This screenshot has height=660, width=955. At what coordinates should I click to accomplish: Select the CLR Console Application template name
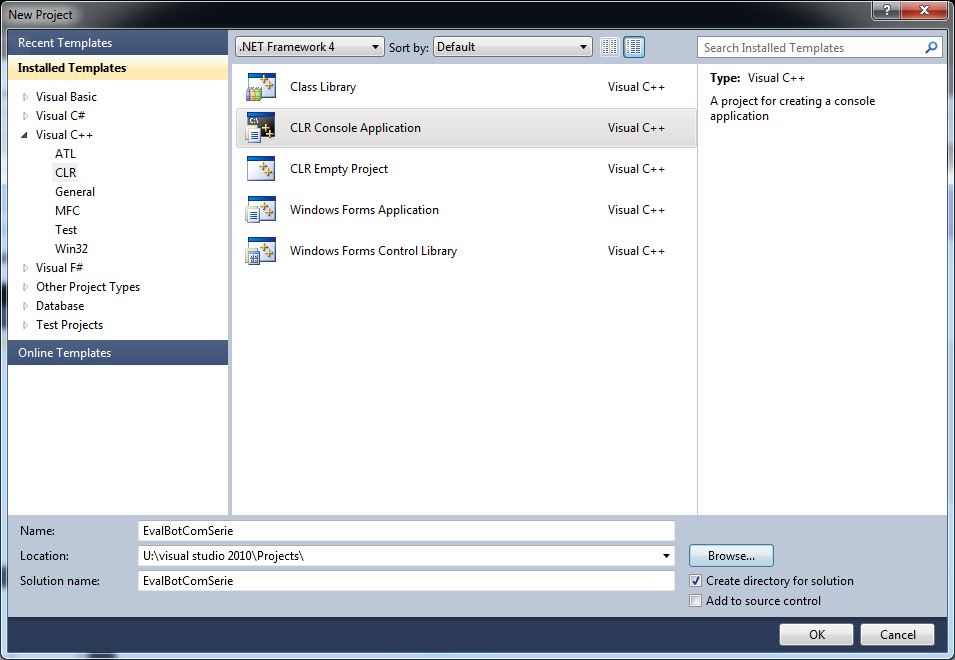pos(355,128)
